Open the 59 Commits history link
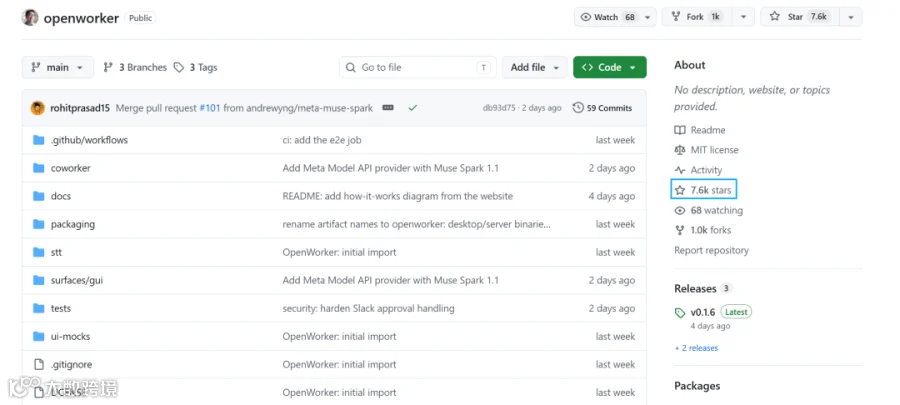Image resolution: width=900 pixels, height=405 pixels. coord(603,108)
